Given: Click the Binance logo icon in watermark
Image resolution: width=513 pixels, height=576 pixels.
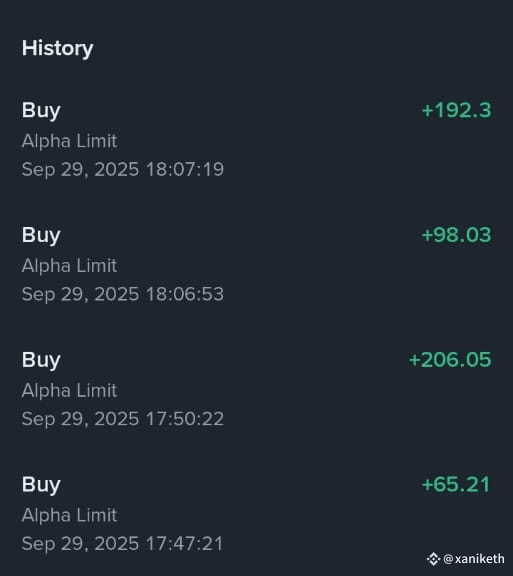Looking at the screenshot, I should coord(433,559).
